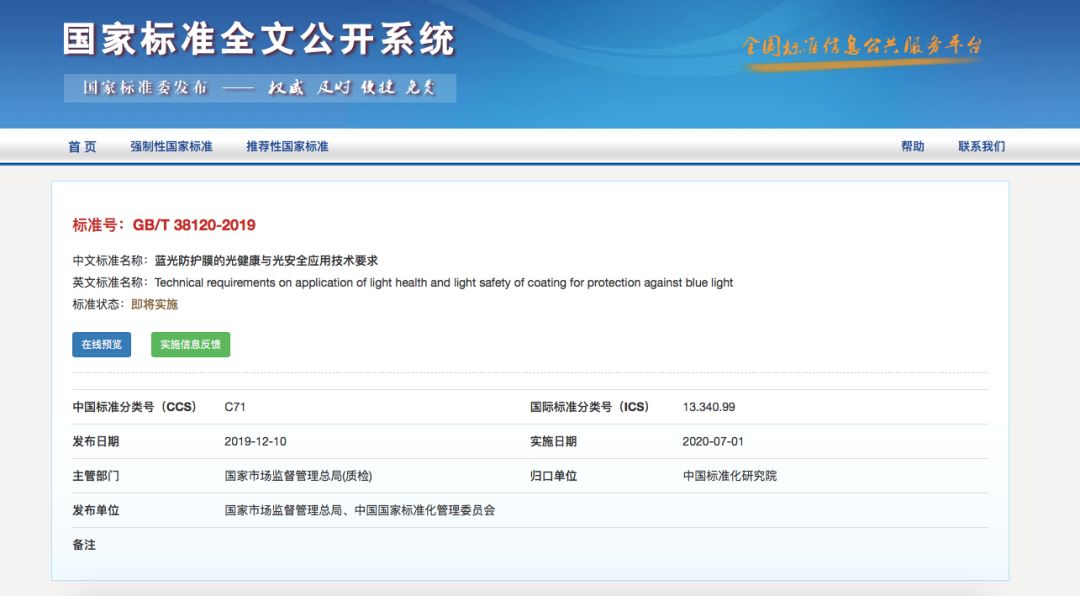Screen dimensions: 1080x596
Task: Go to 强制性国家标准 section
Action: 172,146
